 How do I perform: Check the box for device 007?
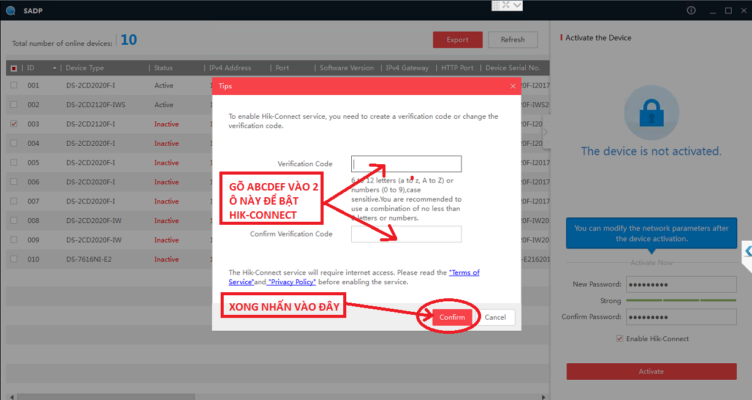tap(13, 201)
